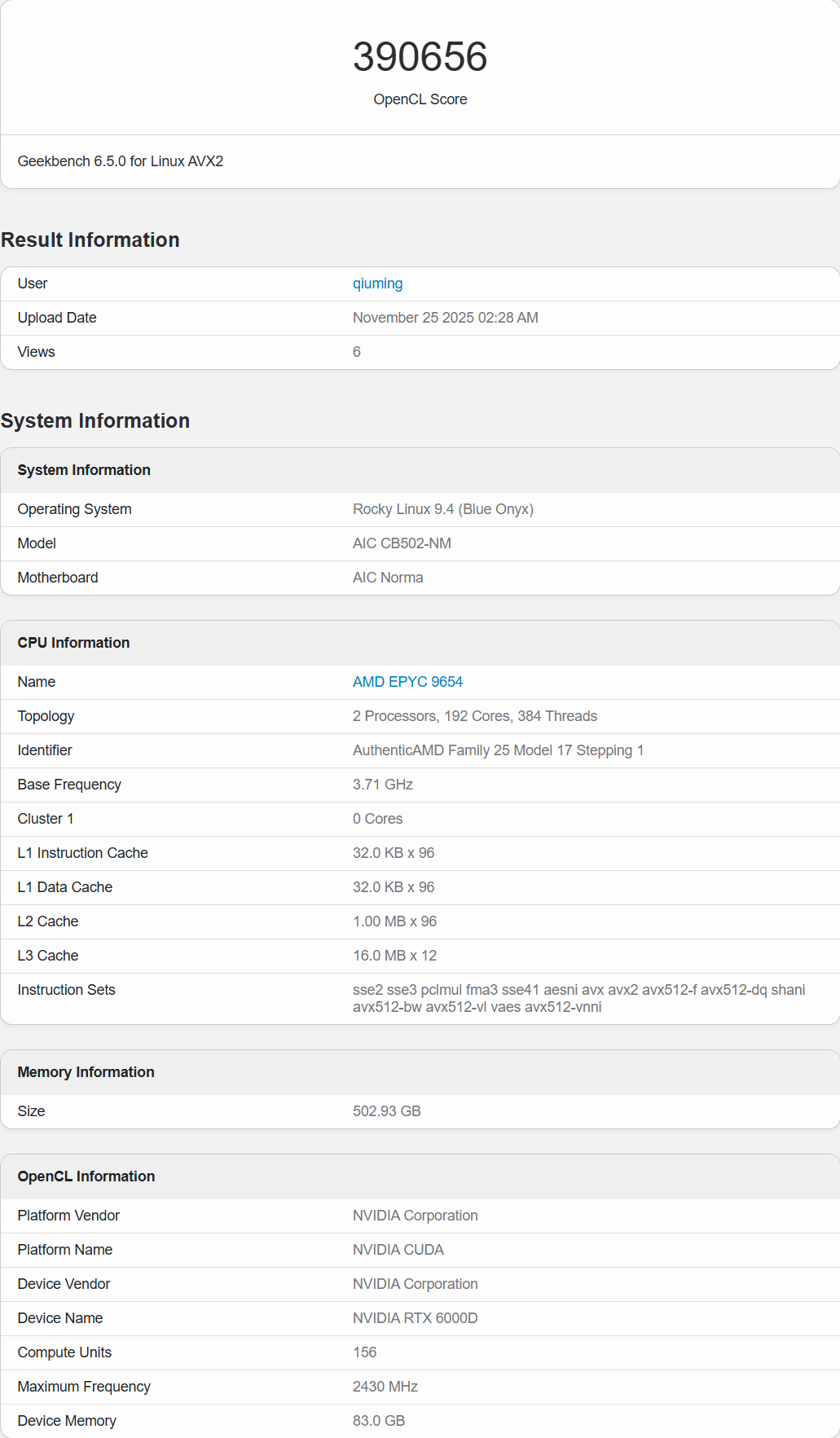Click the Result Information heading
Image resolution: width=840 pixels, height=1438 pixels.
pyautogui.click(x=90, y=240)
